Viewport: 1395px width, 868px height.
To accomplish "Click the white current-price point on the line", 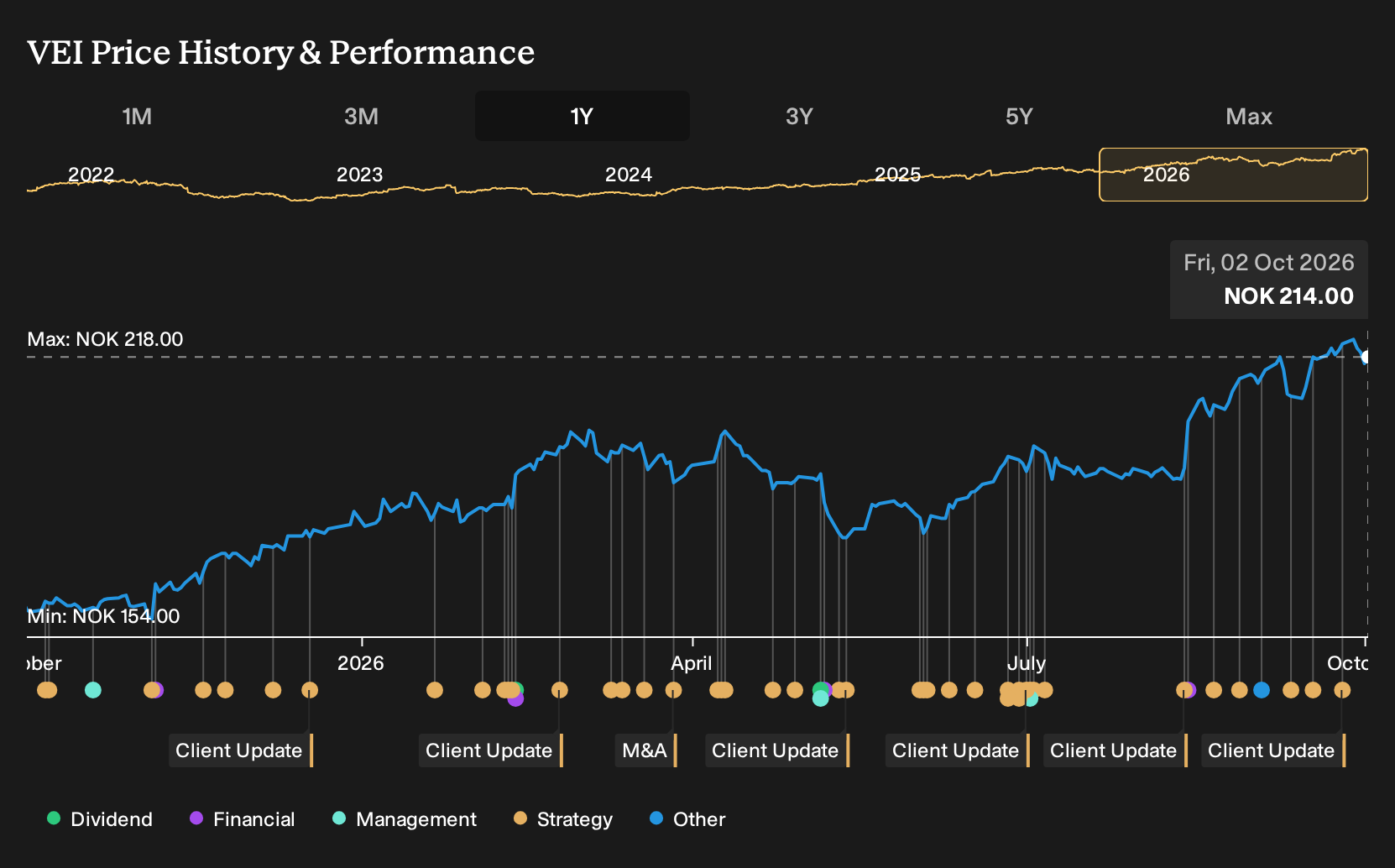I will coord(1366,357).
